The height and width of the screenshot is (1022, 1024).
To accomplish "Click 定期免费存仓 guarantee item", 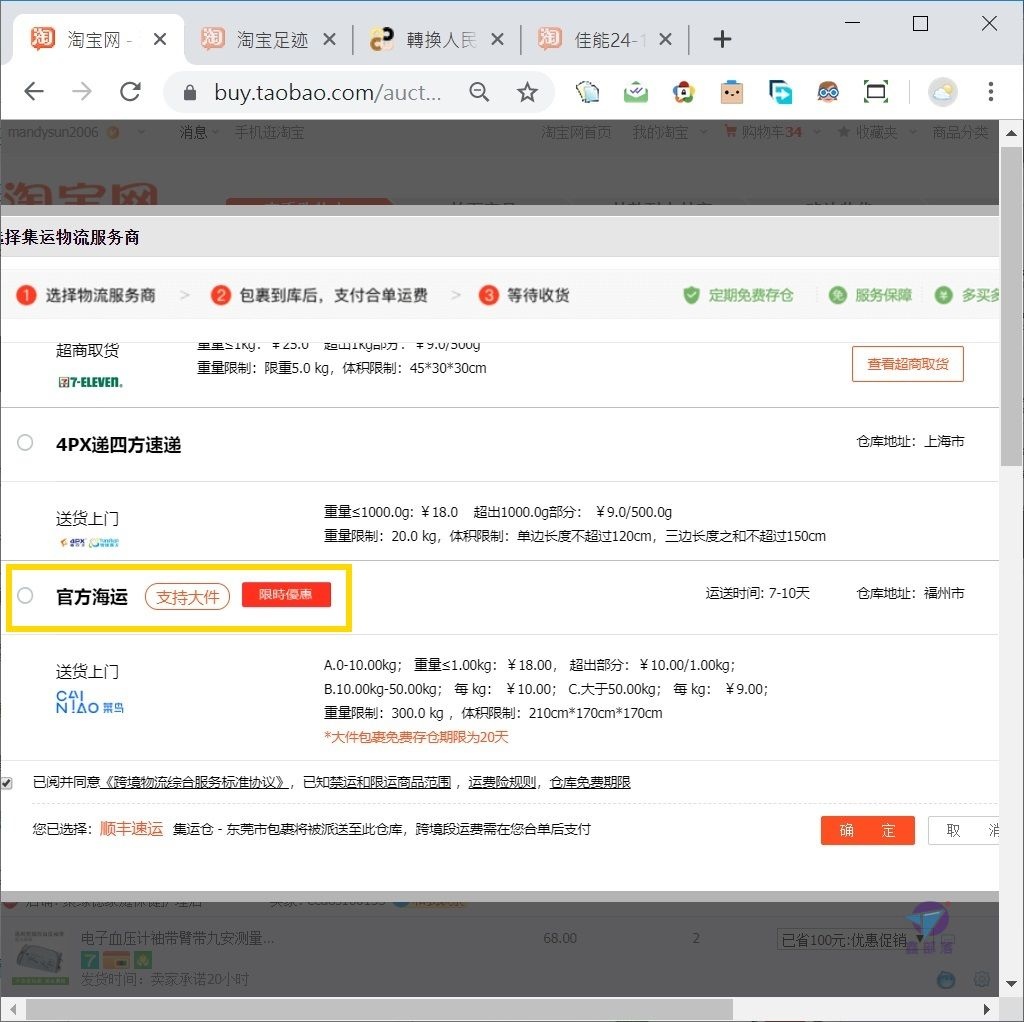I will tap(739, 295).
